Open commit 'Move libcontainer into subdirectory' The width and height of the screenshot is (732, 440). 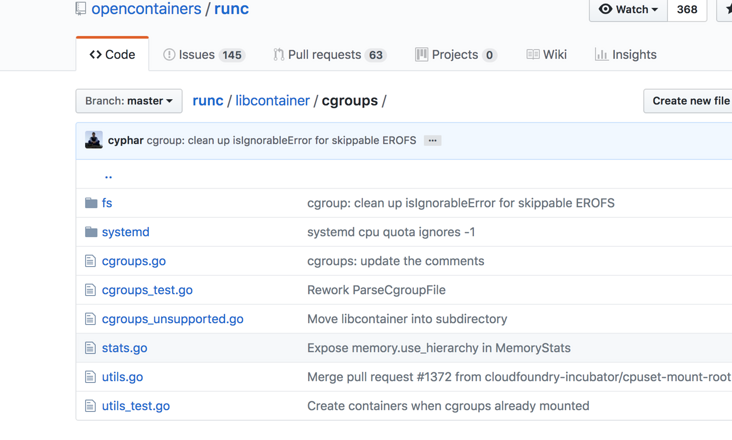click(407, 319)
